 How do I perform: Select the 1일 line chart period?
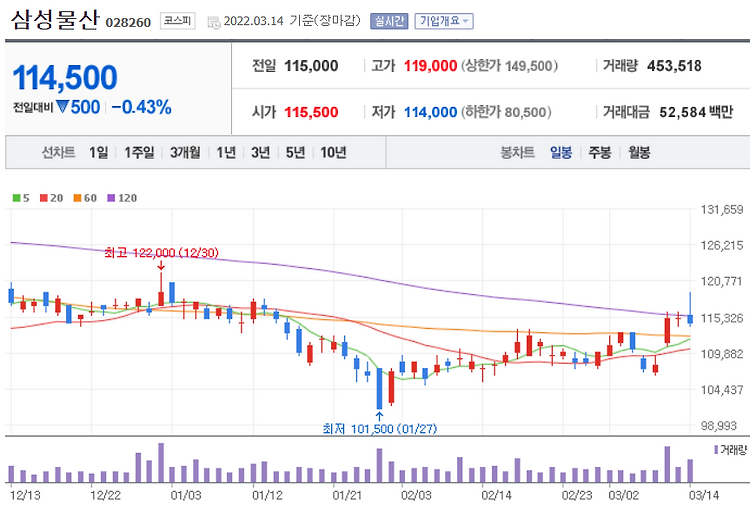(98, 153)
